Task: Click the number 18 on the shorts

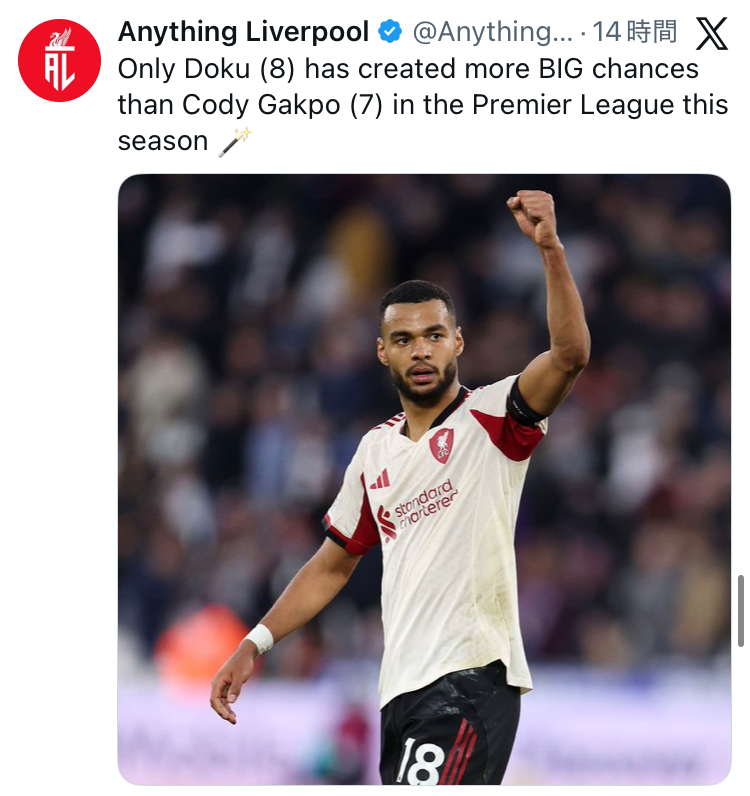Action: [x=419, y=760]
